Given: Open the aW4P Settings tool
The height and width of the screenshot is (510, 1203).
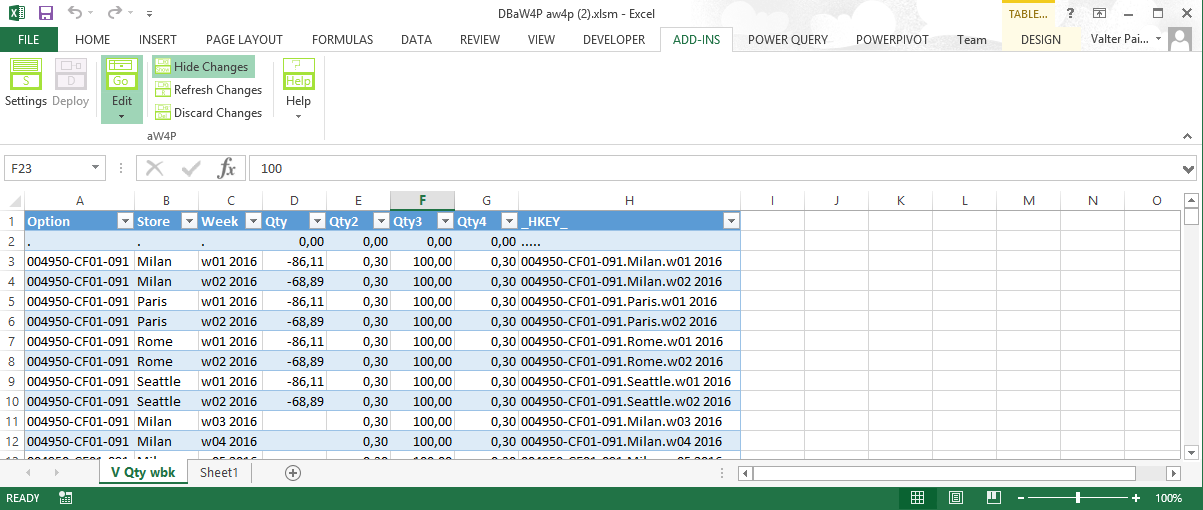Looking at the screenshot, I should click(x=26, y=83).
